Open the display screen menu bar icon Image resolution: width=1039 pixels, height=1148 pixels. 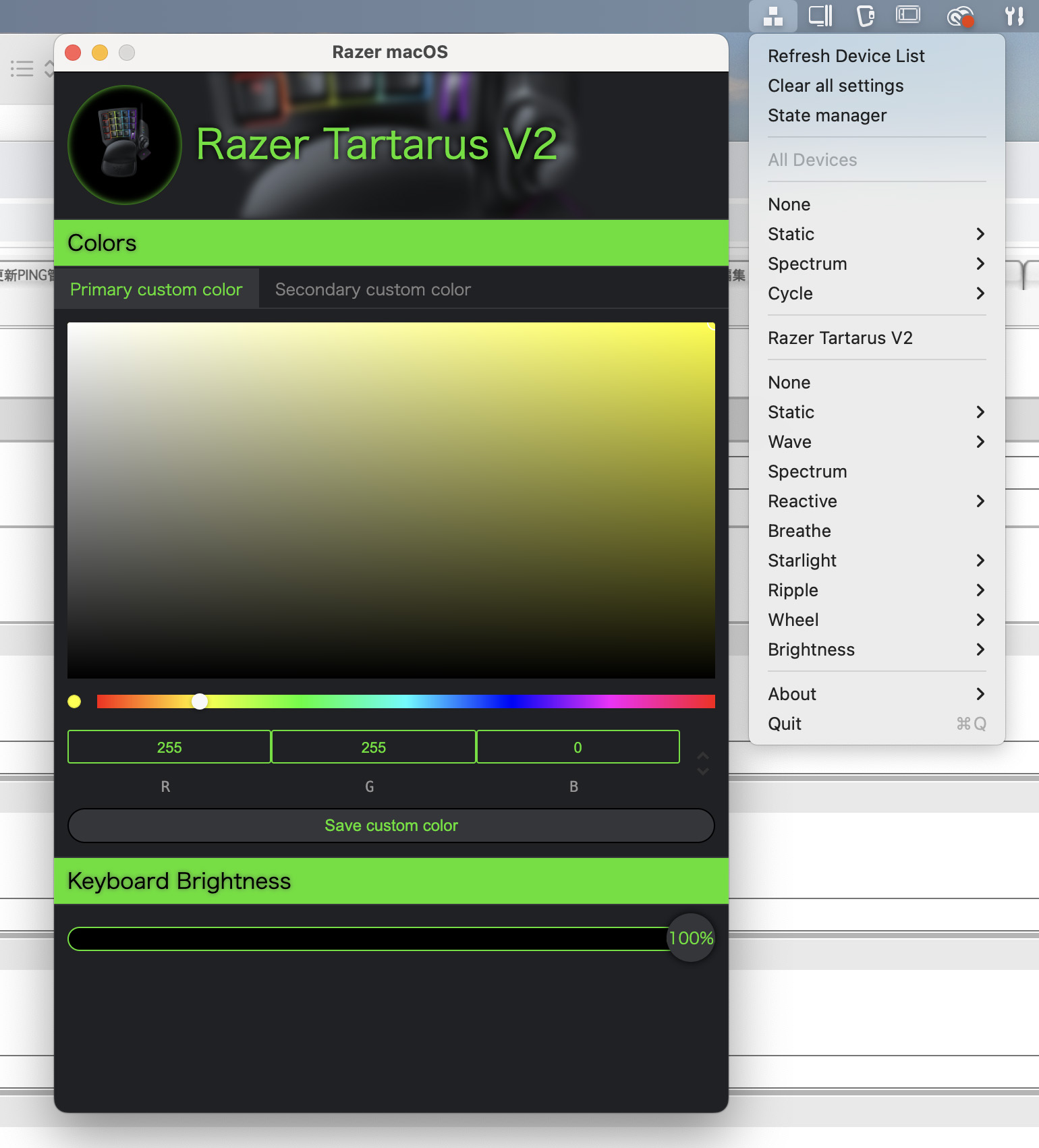[x=908, y=14]
